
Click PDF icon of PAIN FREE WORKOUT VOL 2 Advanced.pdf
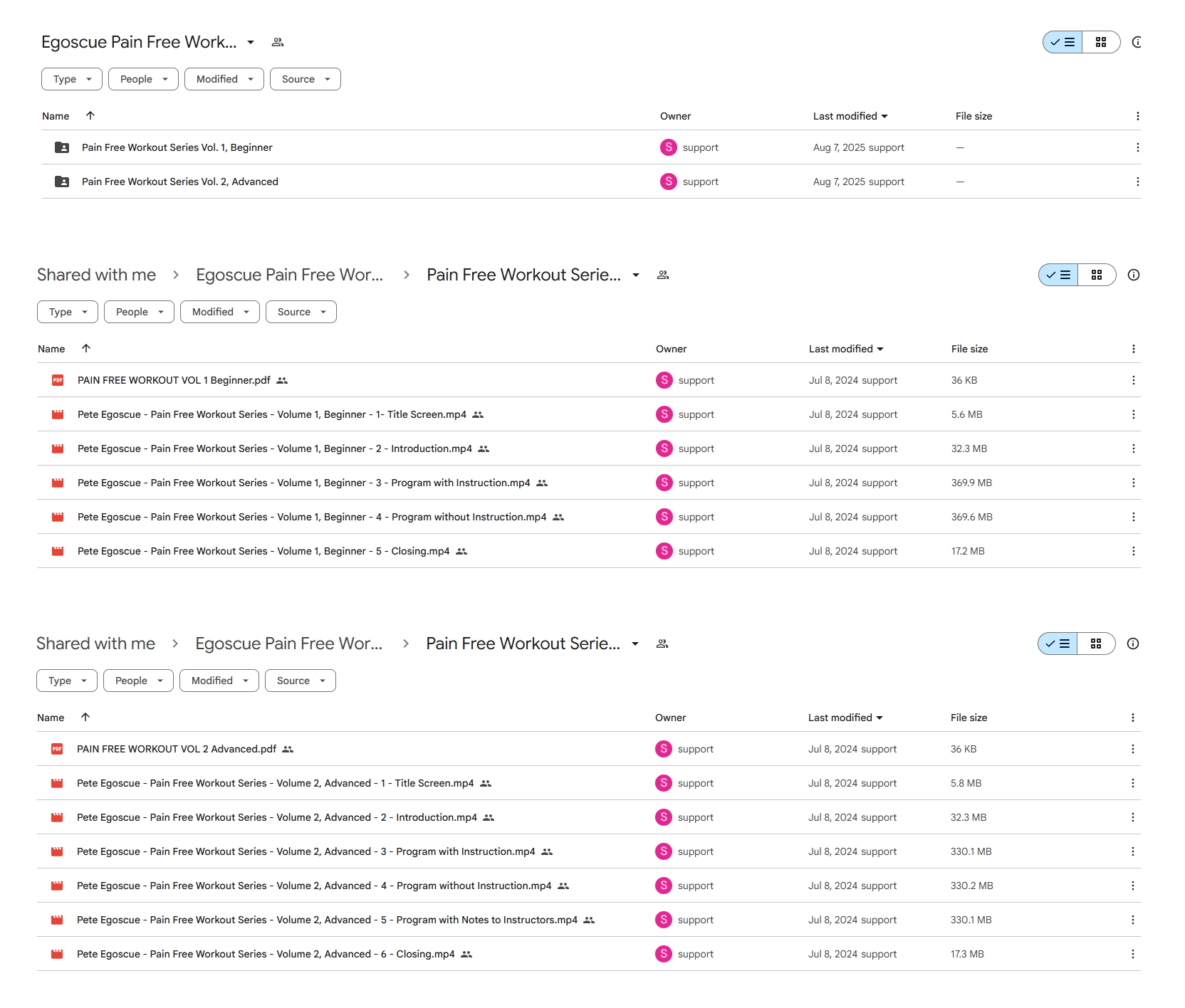[57, 749]
